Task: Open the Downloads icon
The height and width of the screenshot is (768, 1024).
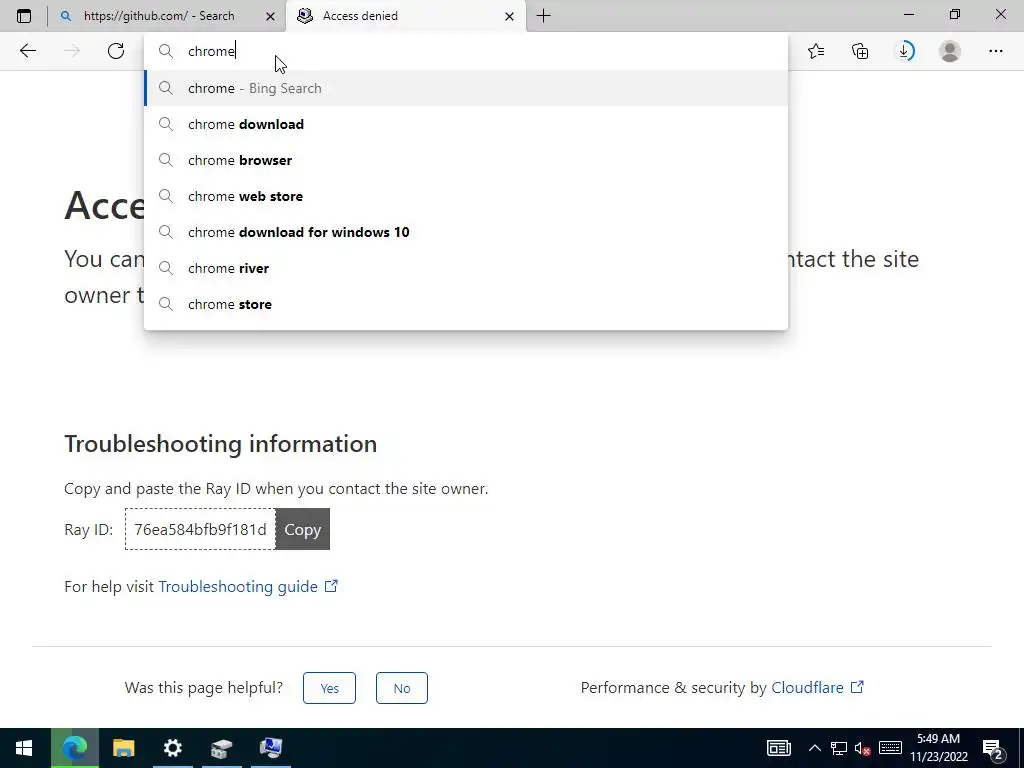Action: pos(904,51)
